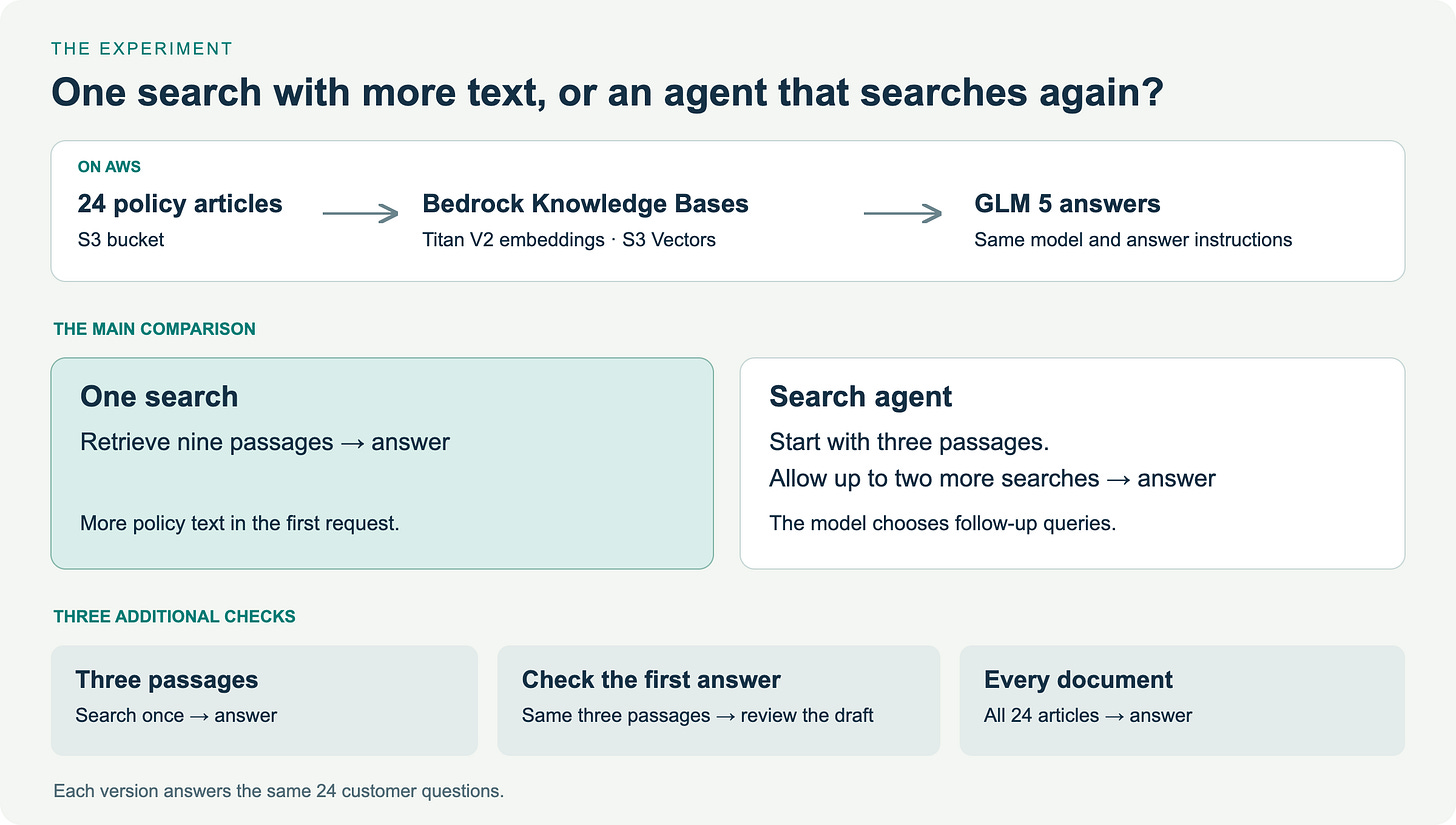Click "Start with three passages." line
The height and width of the screenshot is (825, 1456).
point(909,442)
